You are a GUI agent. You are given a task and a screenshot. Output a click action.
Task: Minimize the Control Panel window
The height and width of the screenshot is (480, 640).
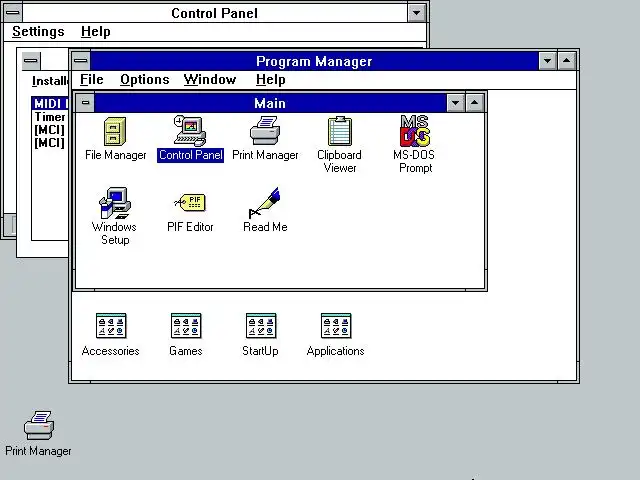(416, 13)
